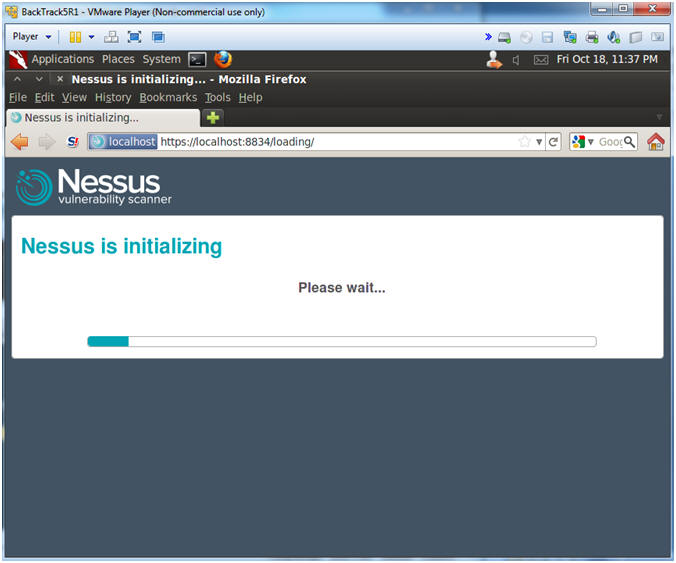Viewport: 676px width, 563px height.
Task: Click the URL address field
Action: (338, 141)
